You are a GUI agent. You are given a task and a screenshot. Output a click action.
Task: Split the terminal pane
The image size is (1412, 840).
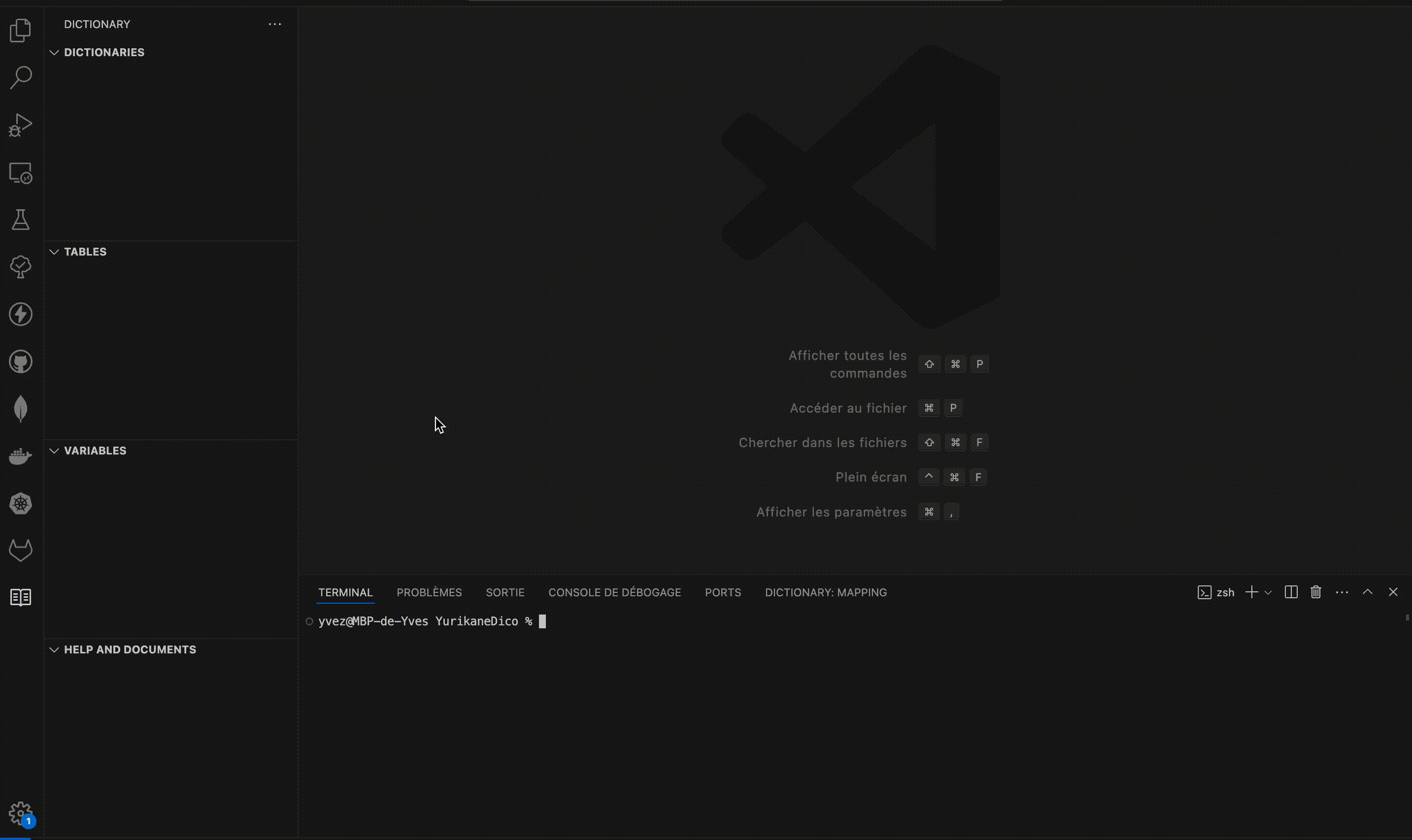coord(1291,592)
